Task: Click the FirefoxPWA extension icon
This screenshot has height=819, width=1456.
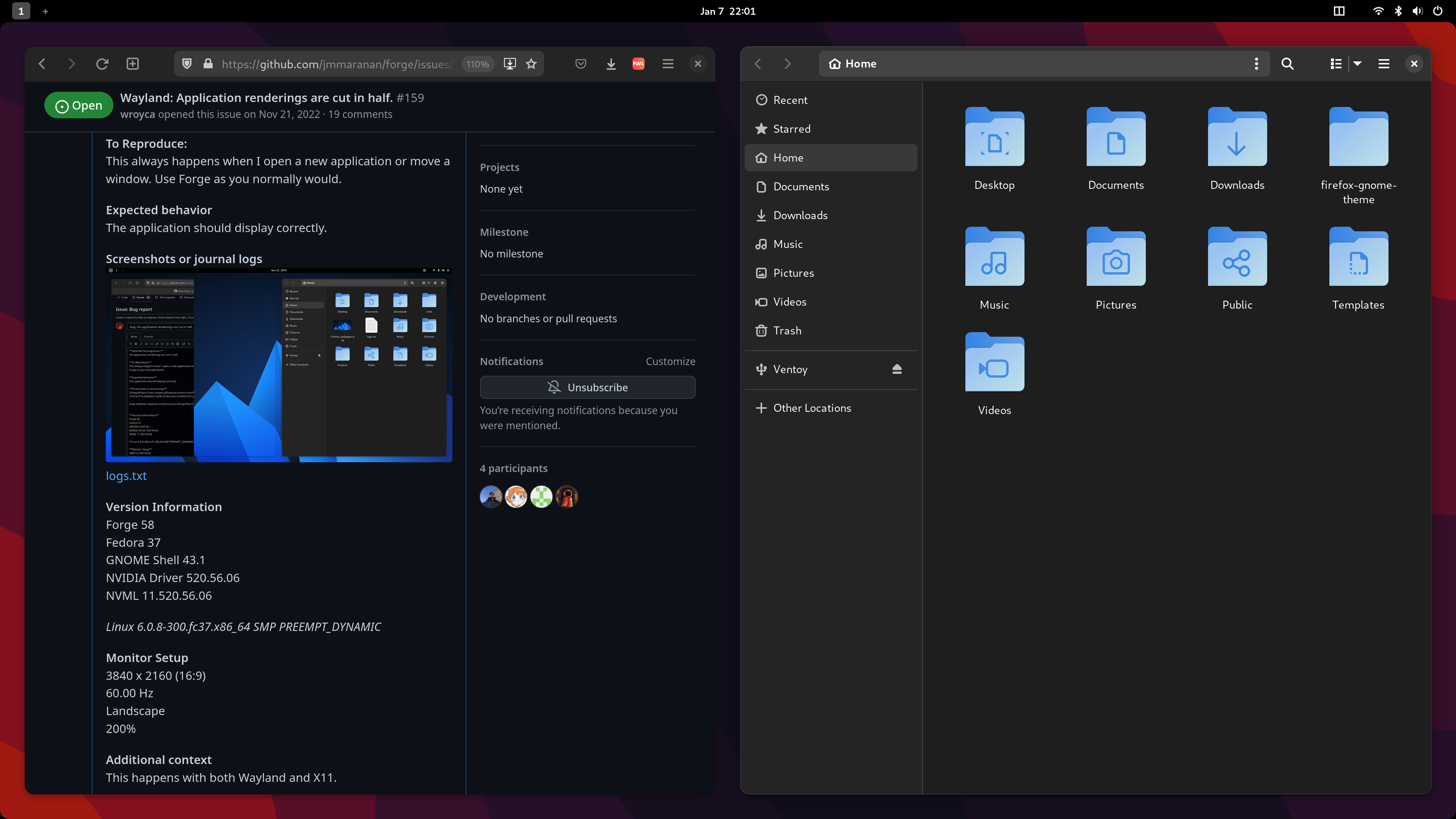Action: tap(638, 64)
